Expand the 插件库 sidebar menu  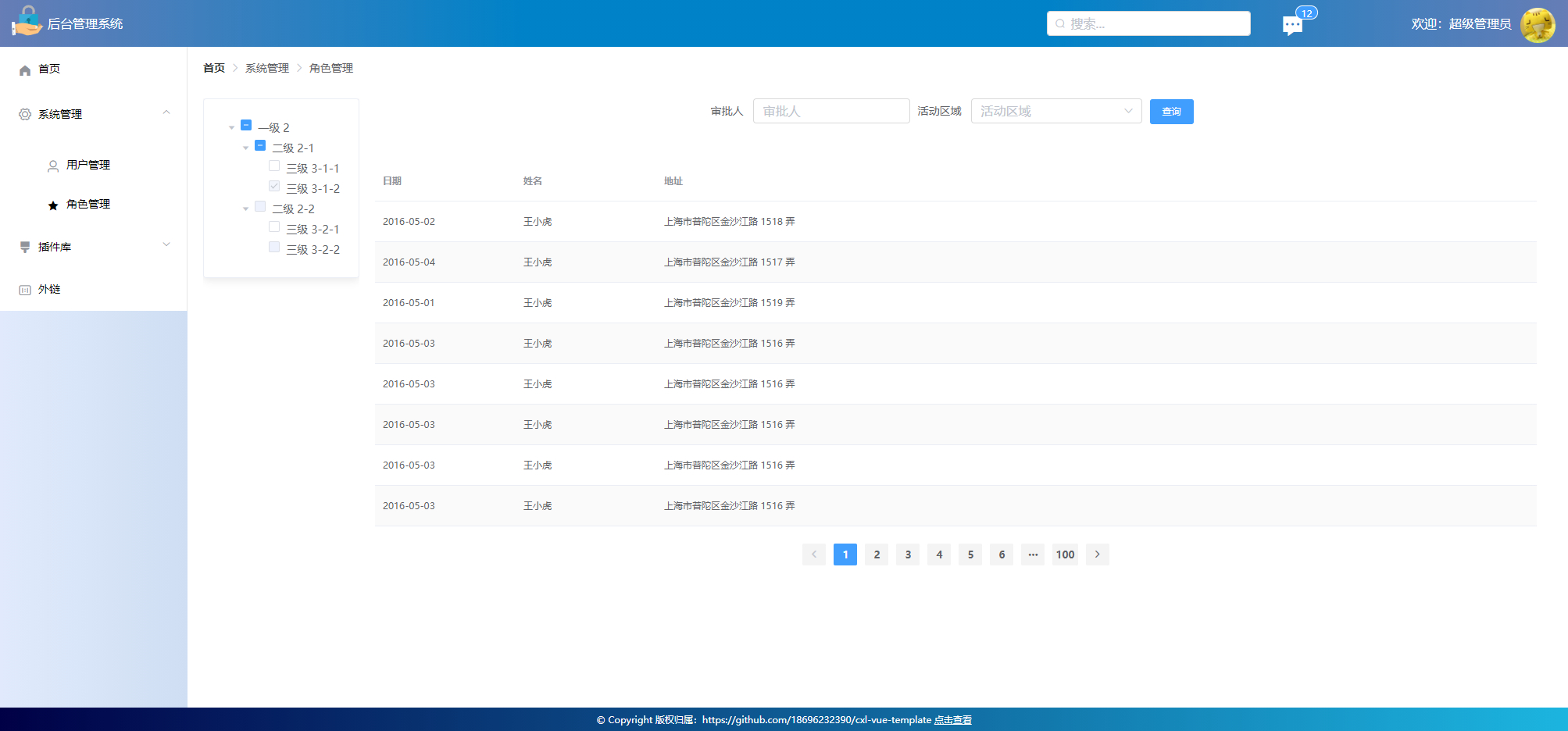(x=166, y=244)
